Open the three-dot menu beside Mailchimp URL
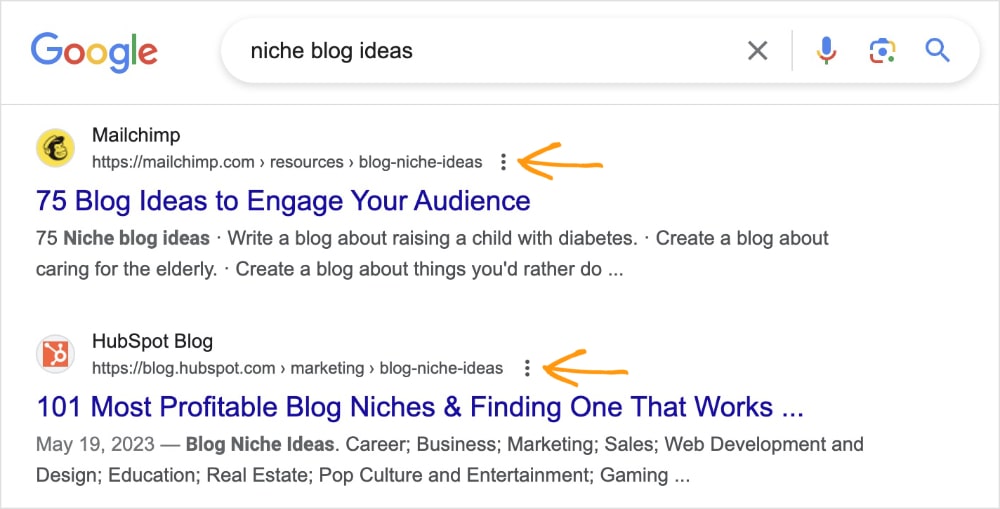Viewport: 1000px width, 509px height. (503, 162)
